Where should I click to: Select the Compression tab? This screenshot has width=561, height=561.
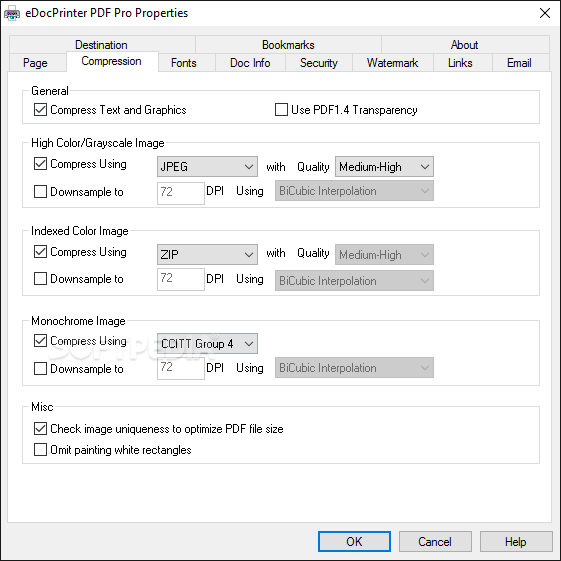(x=112, y=61)
